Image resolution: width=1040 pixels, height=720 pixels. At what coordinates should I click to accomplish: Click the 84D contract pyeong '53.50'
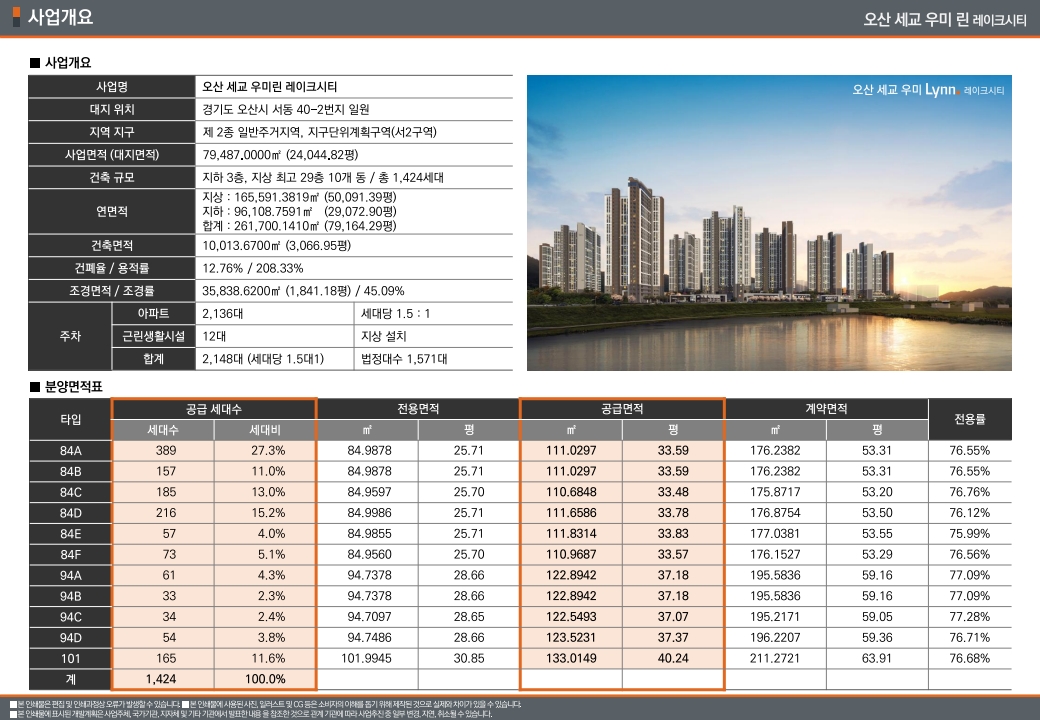pos(877,513)
